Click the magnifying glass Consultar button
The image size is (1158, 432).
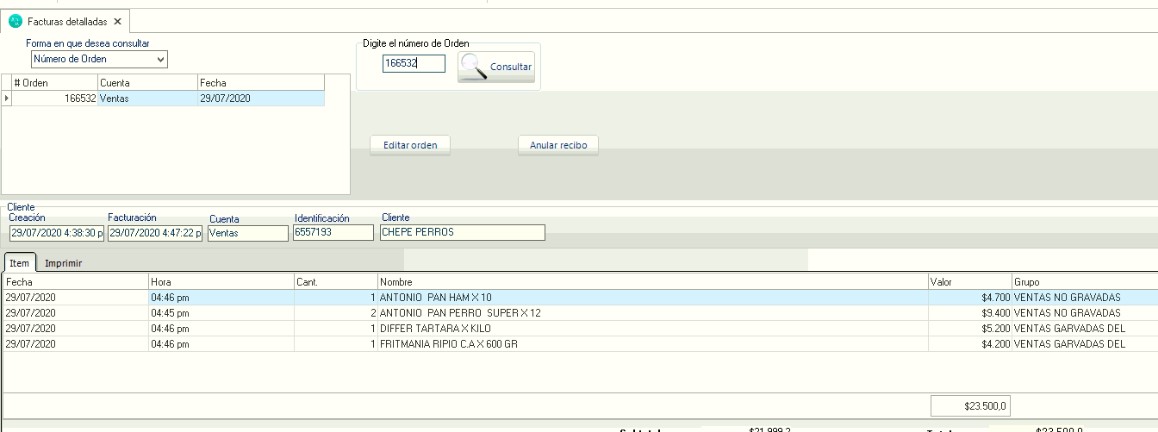click(497, 66)
